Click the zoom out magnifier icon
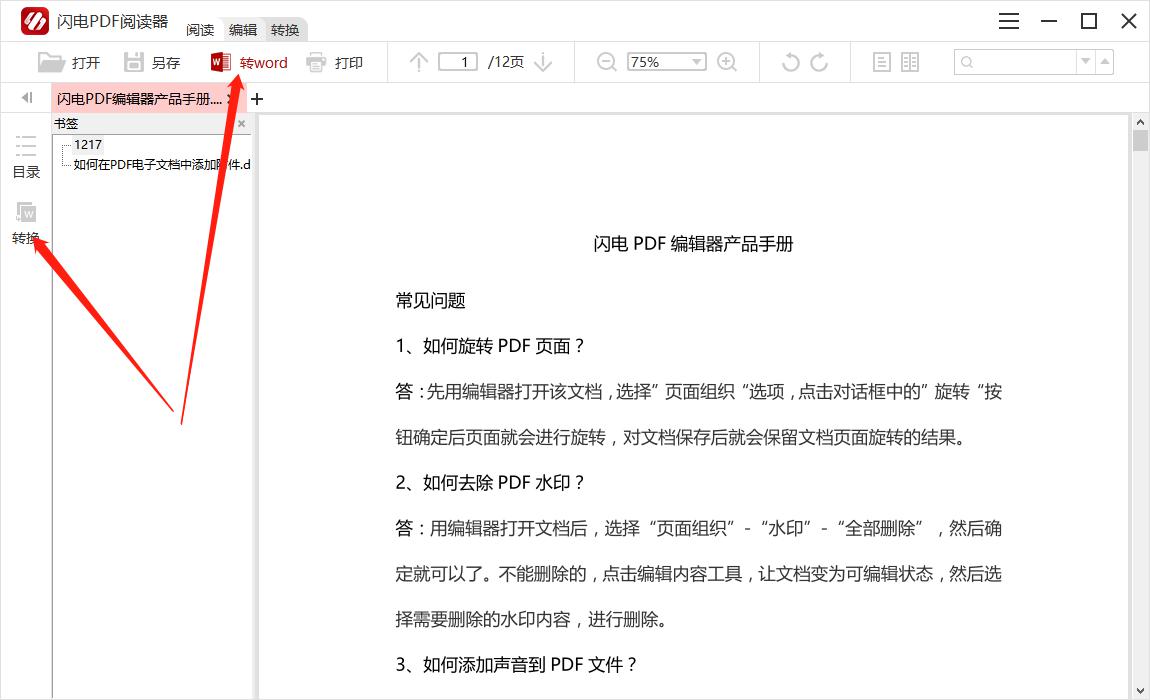Image resolution: width=1150 pixels, height=700 pixels. coord(606,62)
